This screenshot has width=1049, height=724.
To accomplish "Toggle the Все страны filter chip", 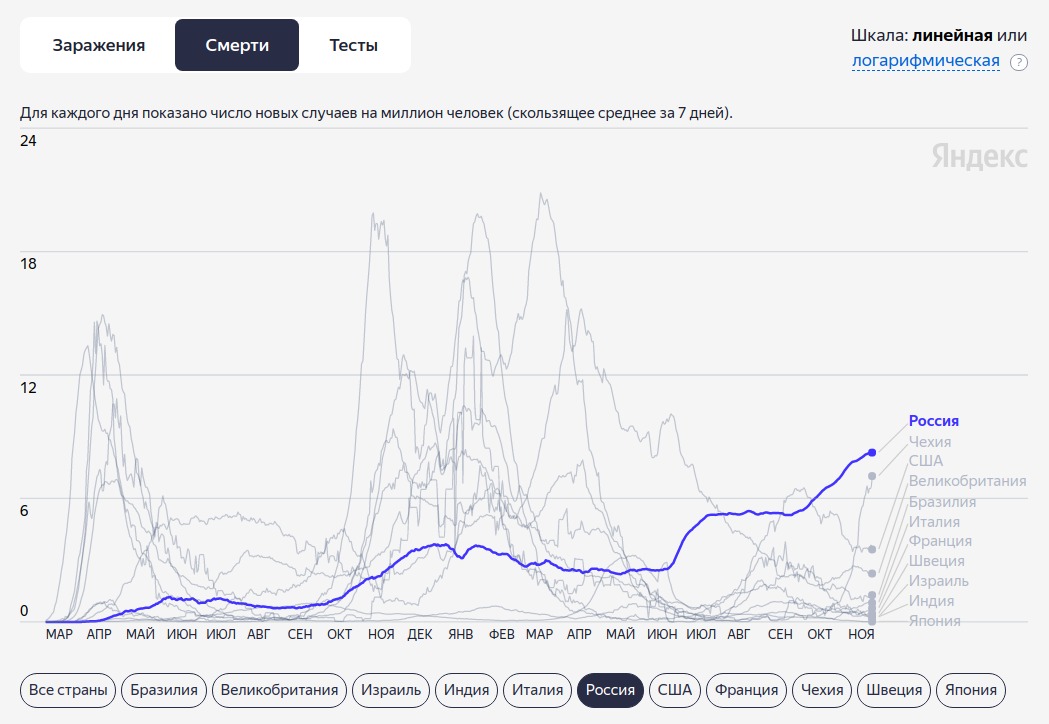I will [x=67, y=690].
